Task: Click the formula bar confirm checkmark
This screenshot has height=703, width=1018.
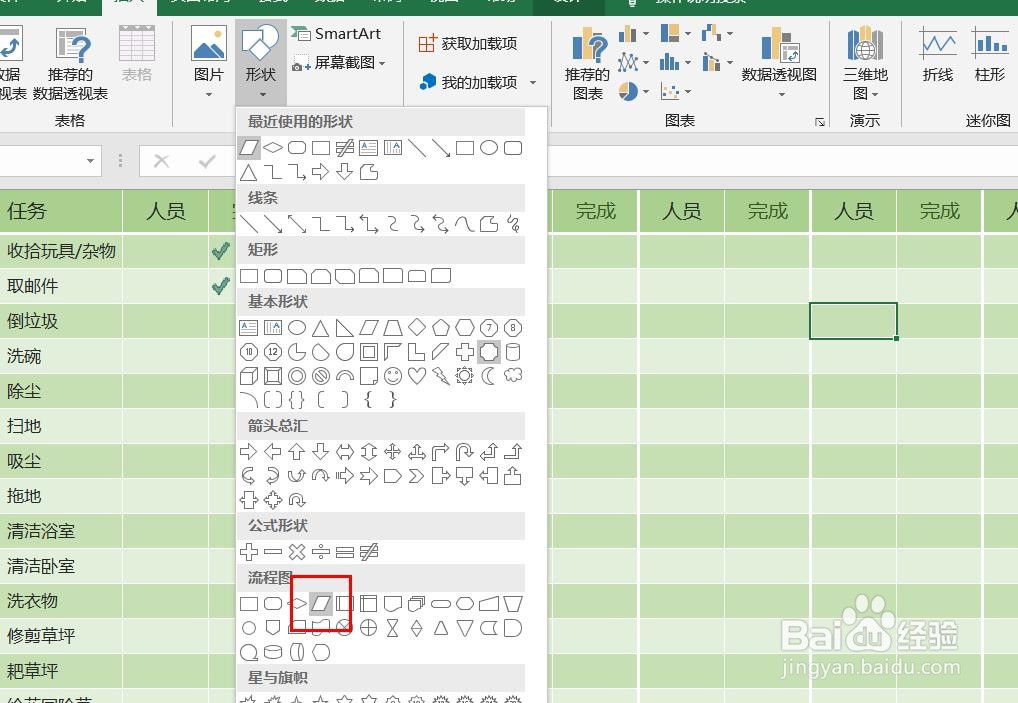Action: click(x=207, y=161)
